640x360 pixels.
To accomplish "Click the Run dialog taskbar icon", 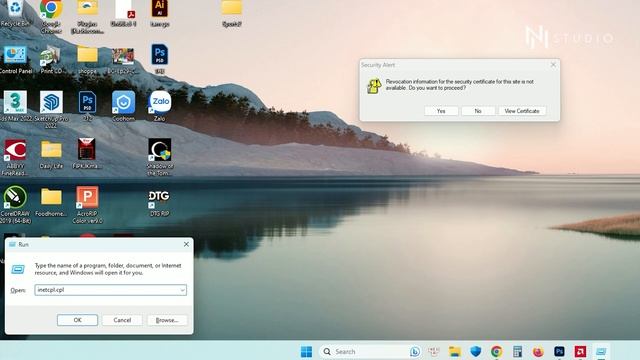I will 601,351.
